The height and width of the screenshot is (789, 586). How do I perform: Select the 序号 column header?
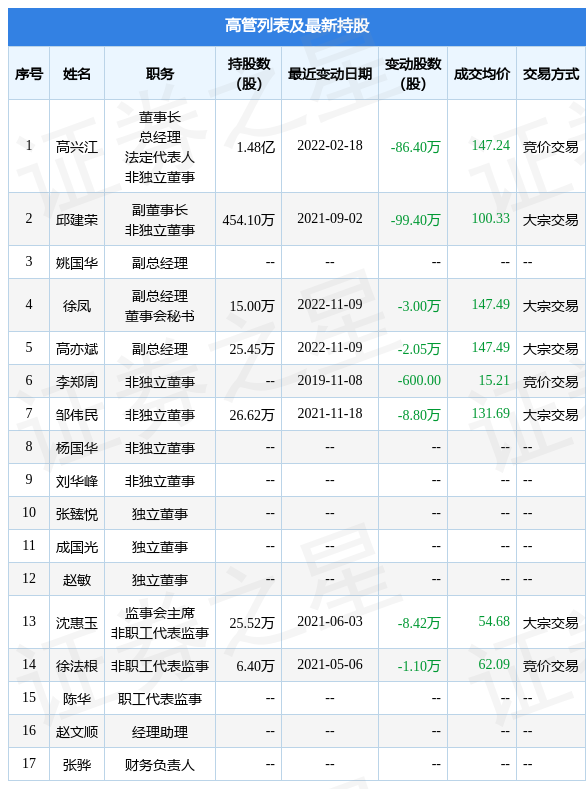pyautogui.click(x=29, y=74)
